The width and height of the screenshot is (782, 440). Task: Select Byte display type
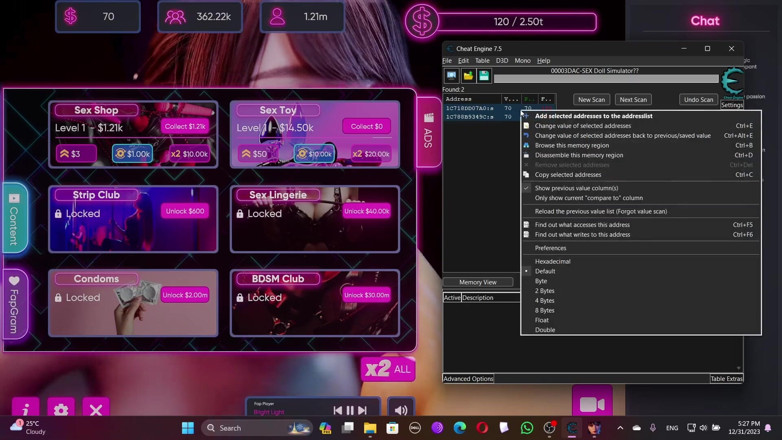pyautogui.click(x=641, y=281)
